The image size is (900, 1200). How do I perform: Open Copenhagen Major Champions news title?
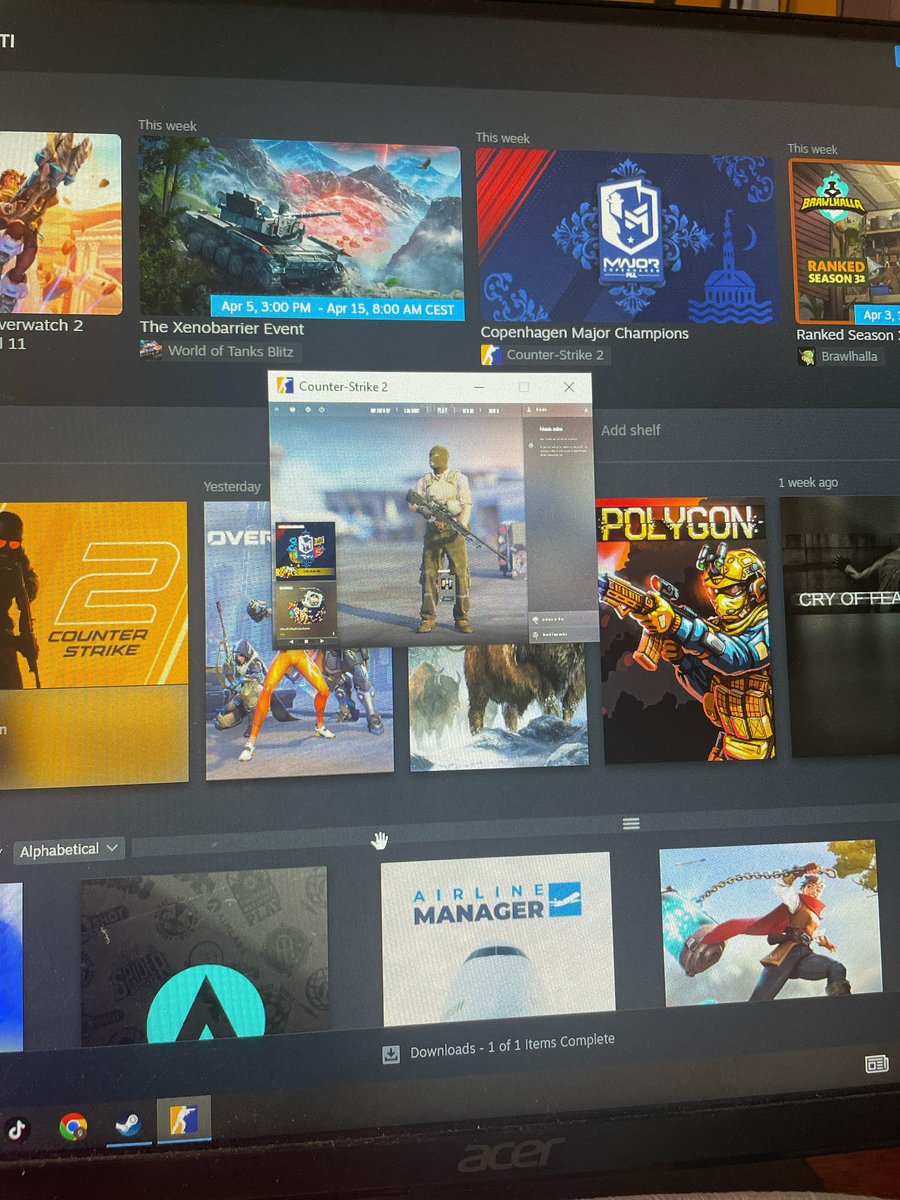[585, 333]
